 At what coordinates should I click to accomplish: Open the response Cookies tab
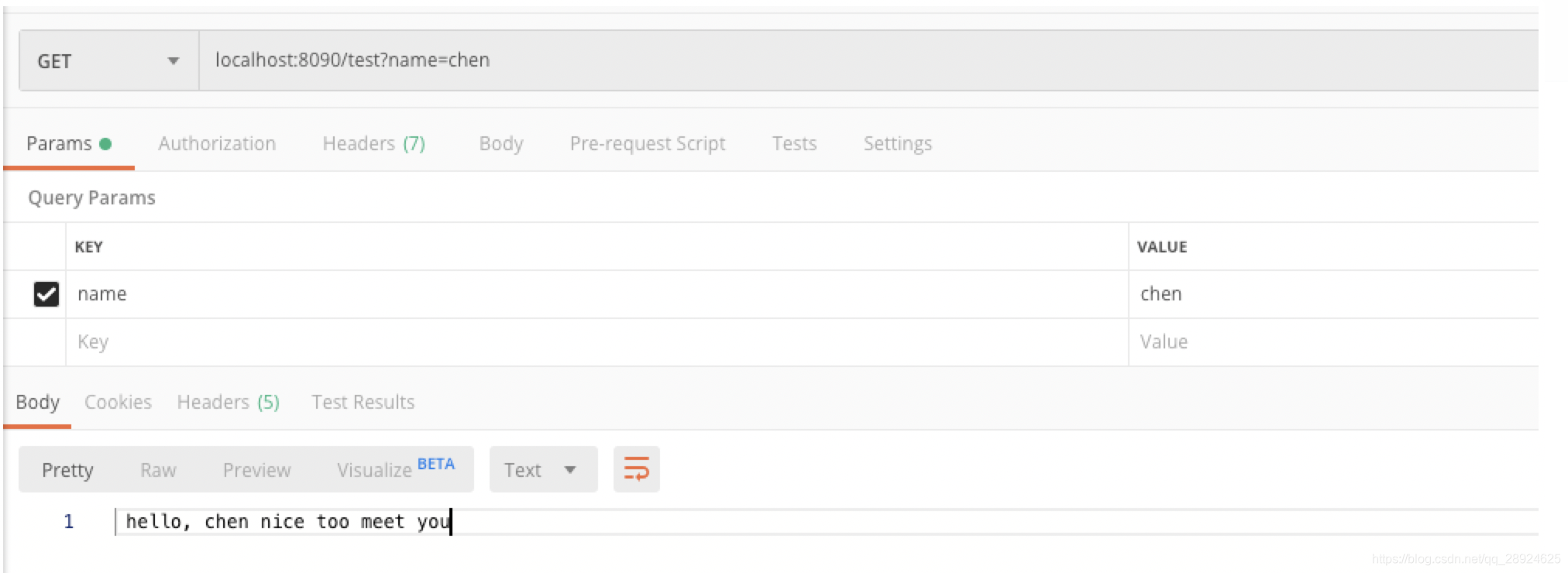pos(118,403)
